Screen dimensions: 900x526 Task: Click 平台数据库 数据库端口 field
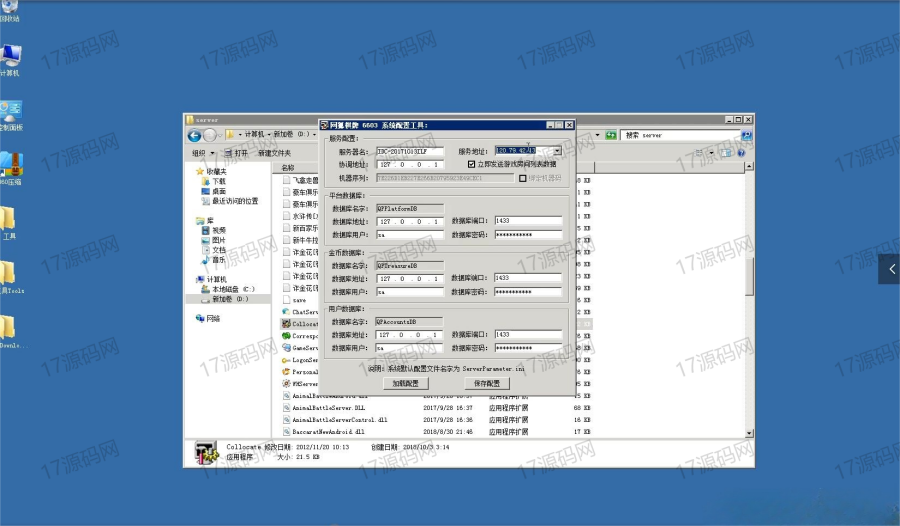(528, 221)
